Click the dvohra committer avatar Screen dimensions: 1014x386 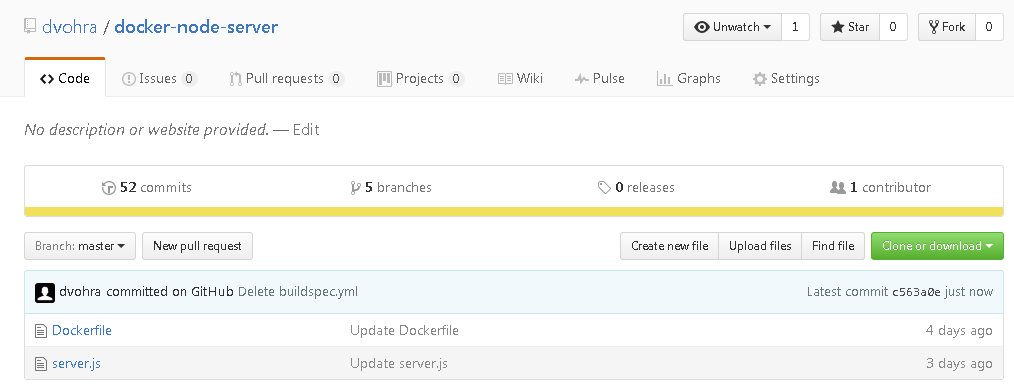coord(45,293)
